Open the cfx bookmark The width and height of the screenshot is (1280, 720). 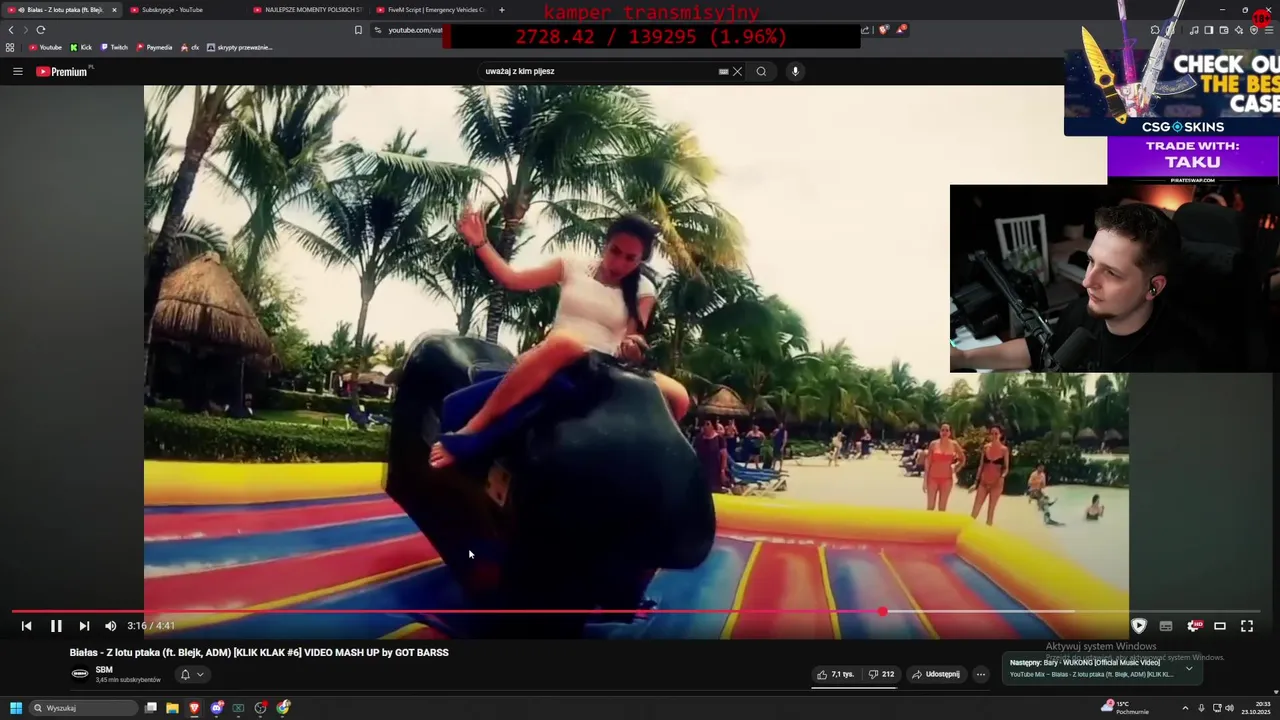[190, 47]
